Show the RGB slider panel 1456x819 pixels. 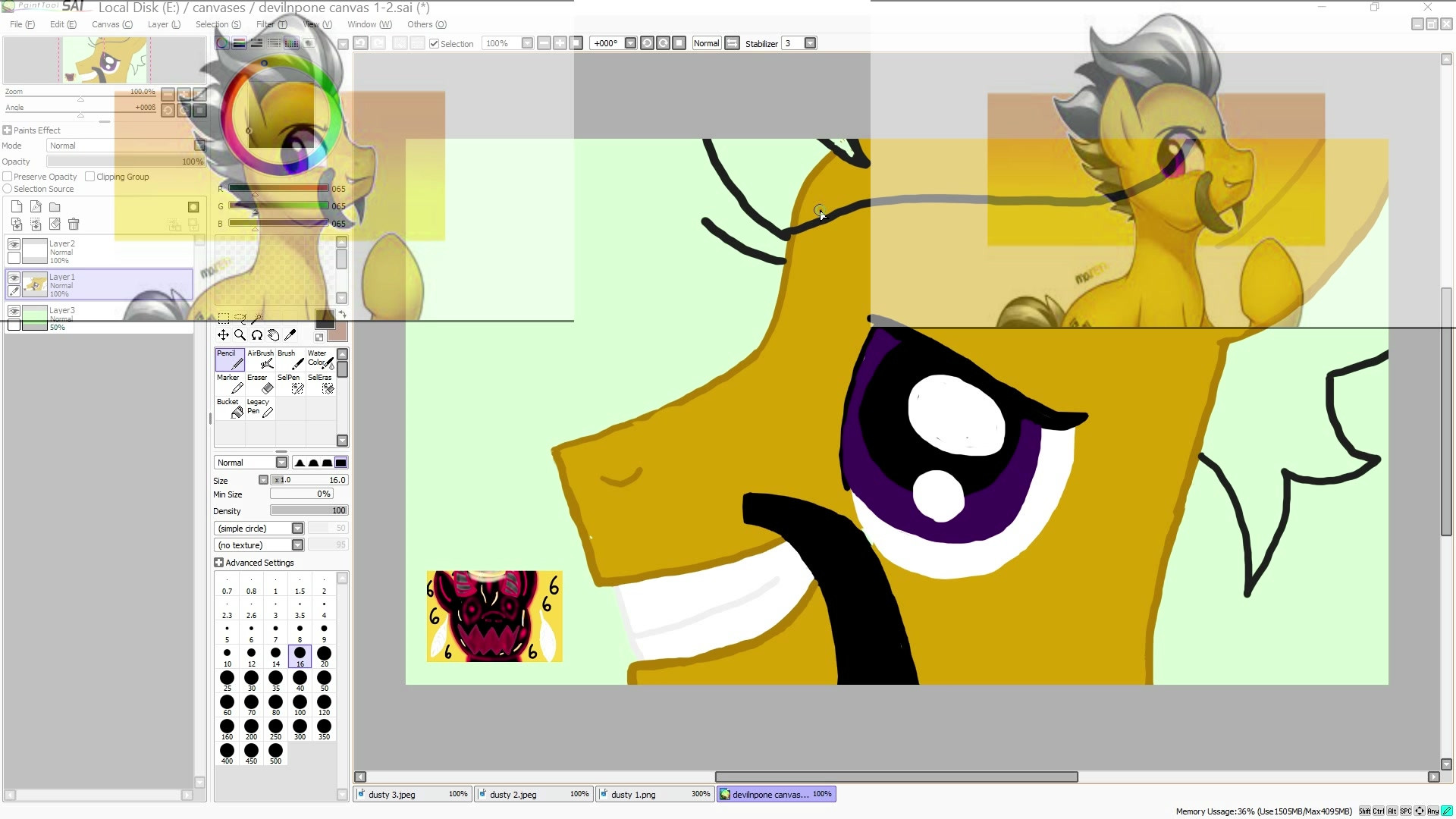tap(239, 43)
